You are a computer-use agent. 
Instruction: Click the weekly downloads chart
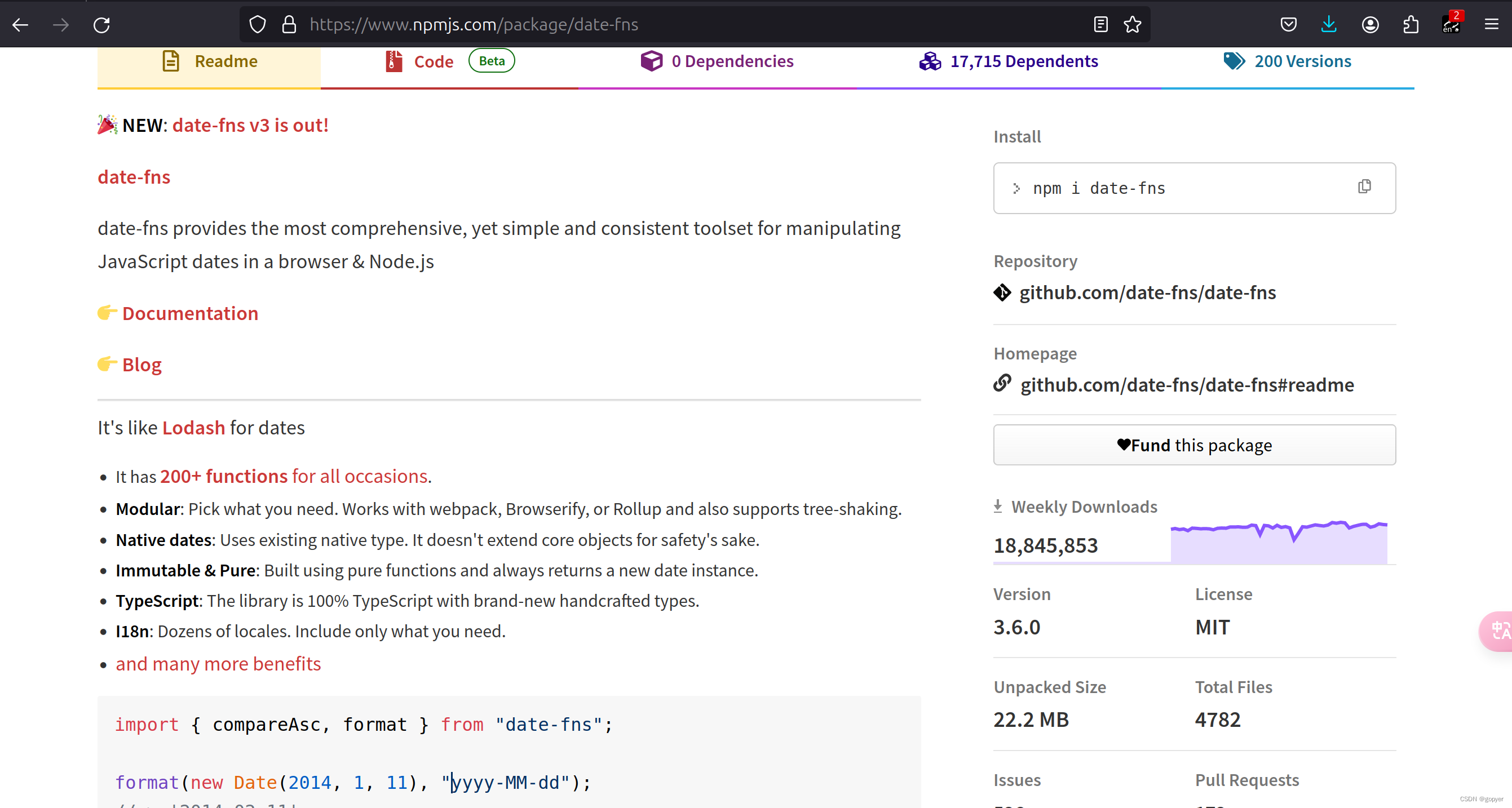1279,541
